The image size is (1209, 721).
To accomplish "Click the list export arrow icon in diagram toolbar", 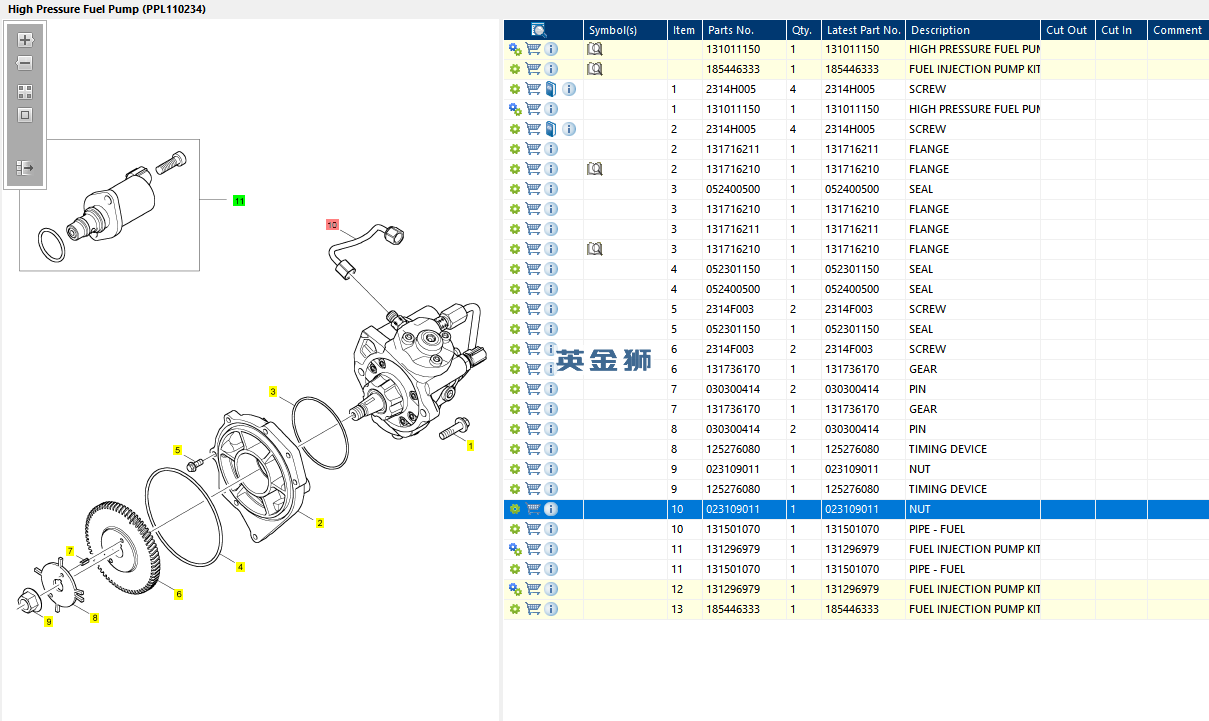I will pyautogui.click(x=25, y=168).
